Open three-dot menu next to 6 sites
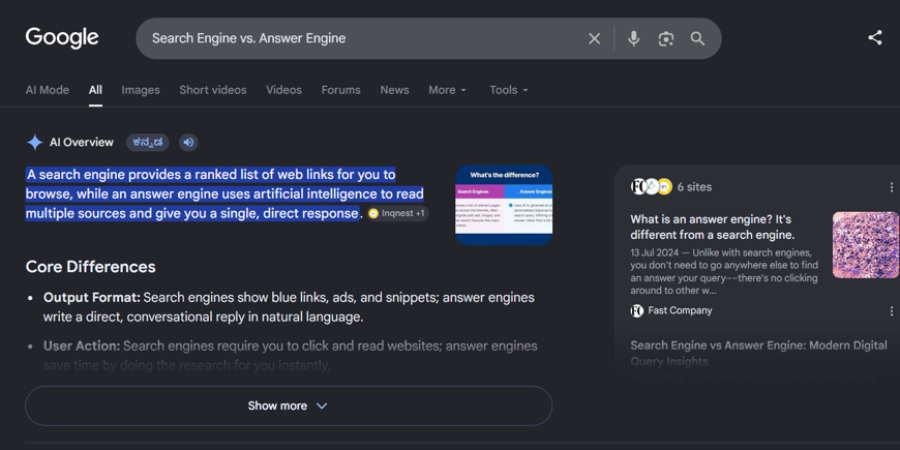 891,187
